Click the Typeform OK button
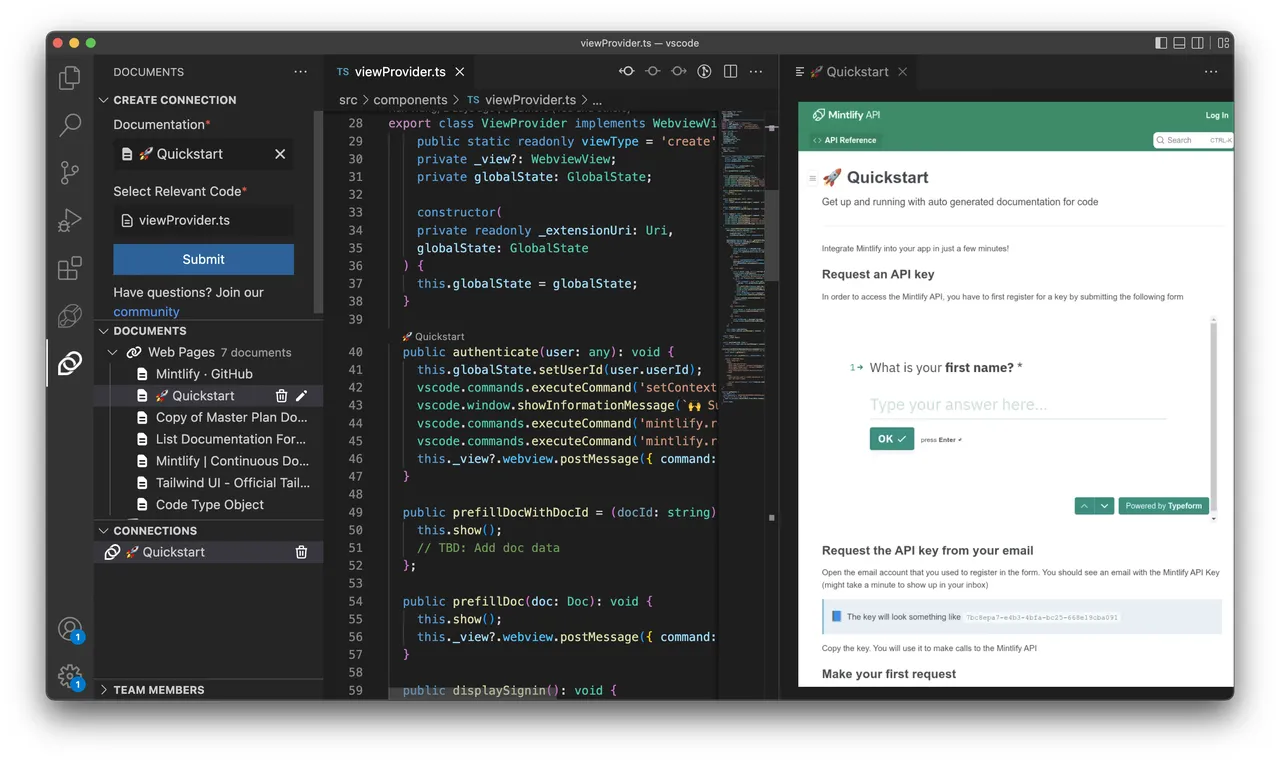Viewport: 1280px width, 761px height. coord(892,438)
